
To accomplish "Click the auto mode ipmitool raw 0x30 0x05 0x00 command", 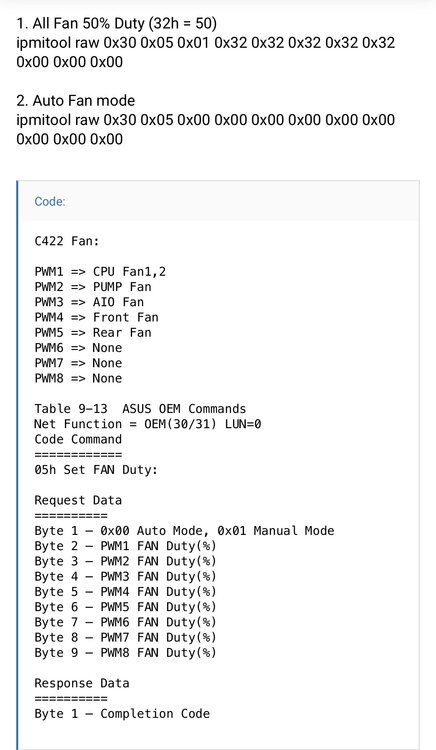I will [x=206, y=129].
